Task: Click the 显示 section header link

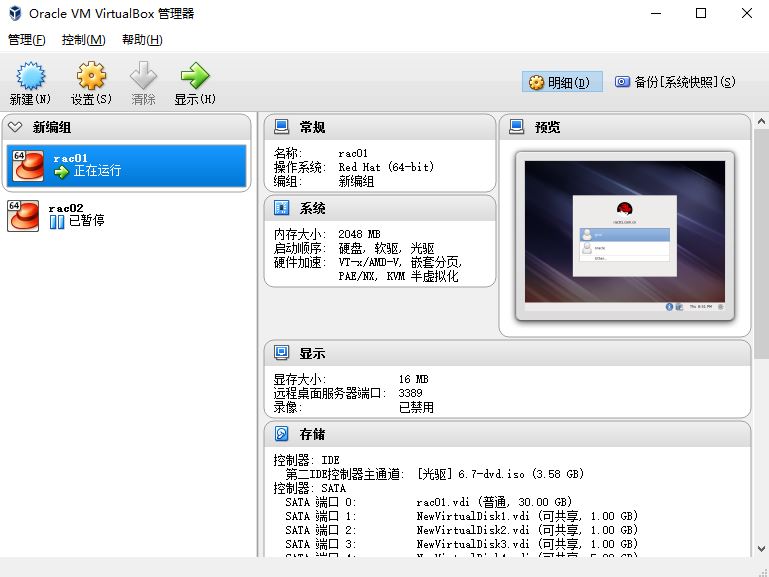Action: (x=312, y=353)
